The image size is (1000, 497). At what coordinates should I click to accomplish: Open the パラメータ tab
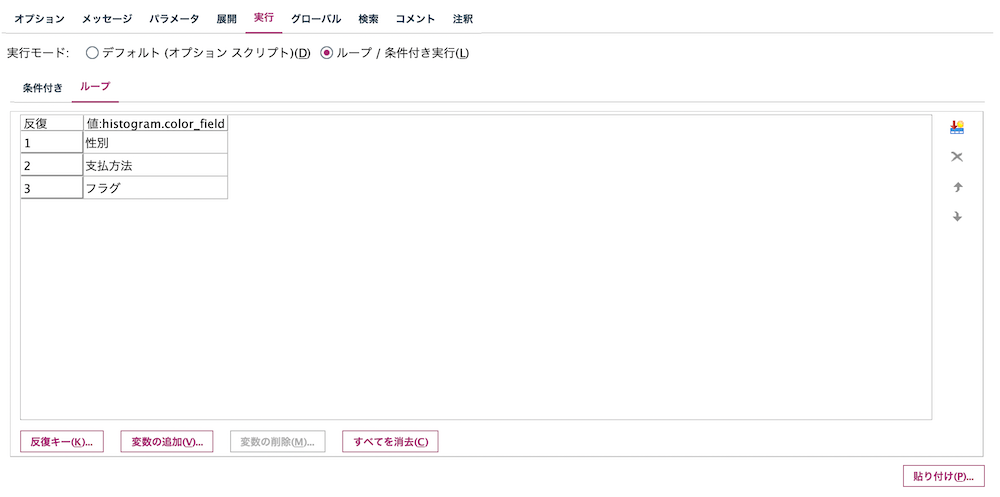click(x=174, y=19)
